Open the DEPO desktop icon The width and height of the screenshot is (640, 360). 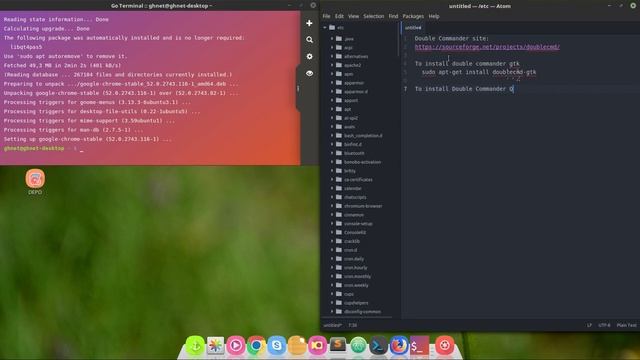(35, 182)
